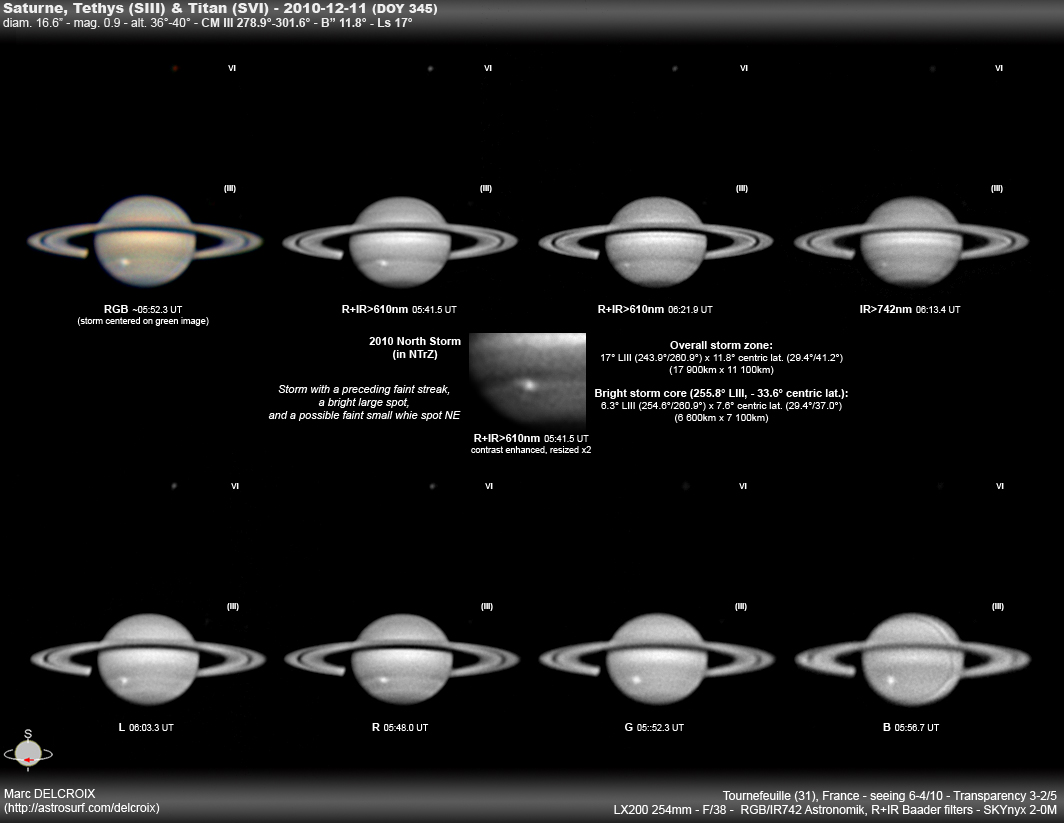Click "contrast enhanced, resized x2" caption
The image size is (1064, 823).
(x=531, y=450)
